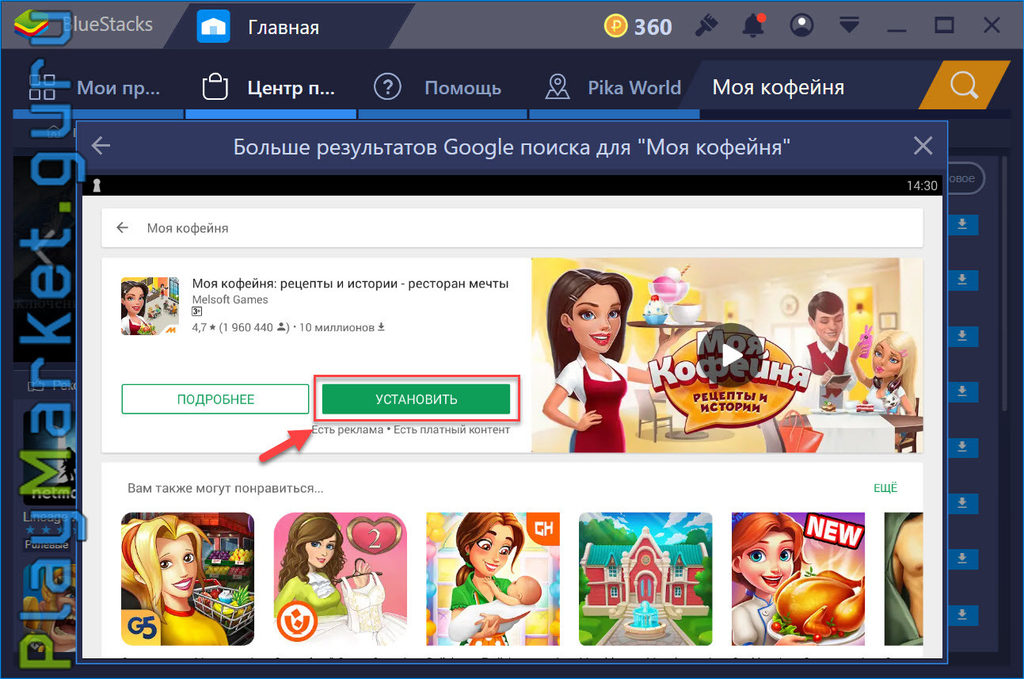Click the orange search magnifier button

point(965,85)
